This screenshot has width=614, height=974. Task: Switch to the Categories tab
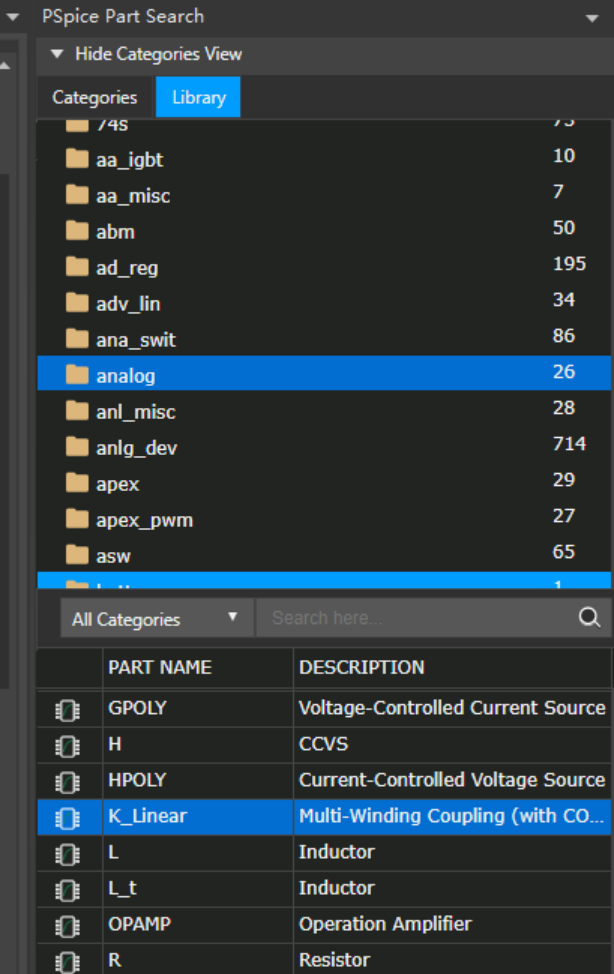tap(94, 97)
